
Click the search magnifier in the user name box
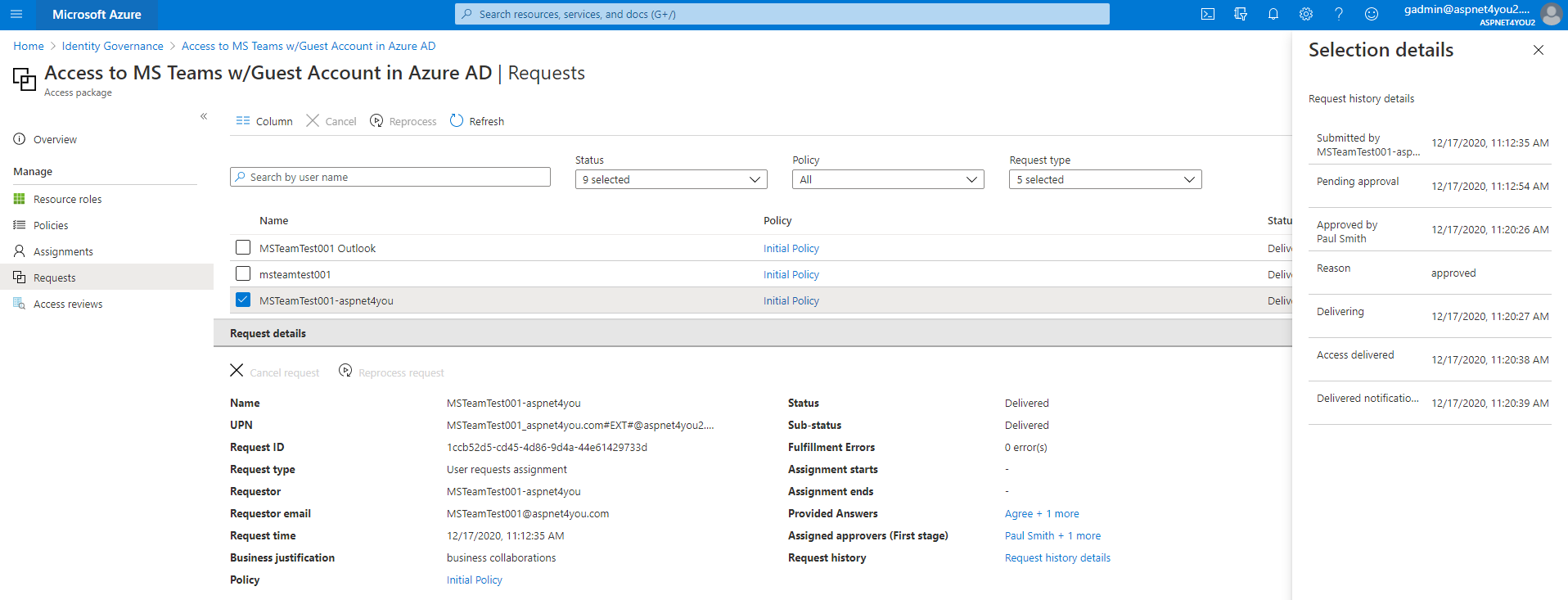(240, 177)
